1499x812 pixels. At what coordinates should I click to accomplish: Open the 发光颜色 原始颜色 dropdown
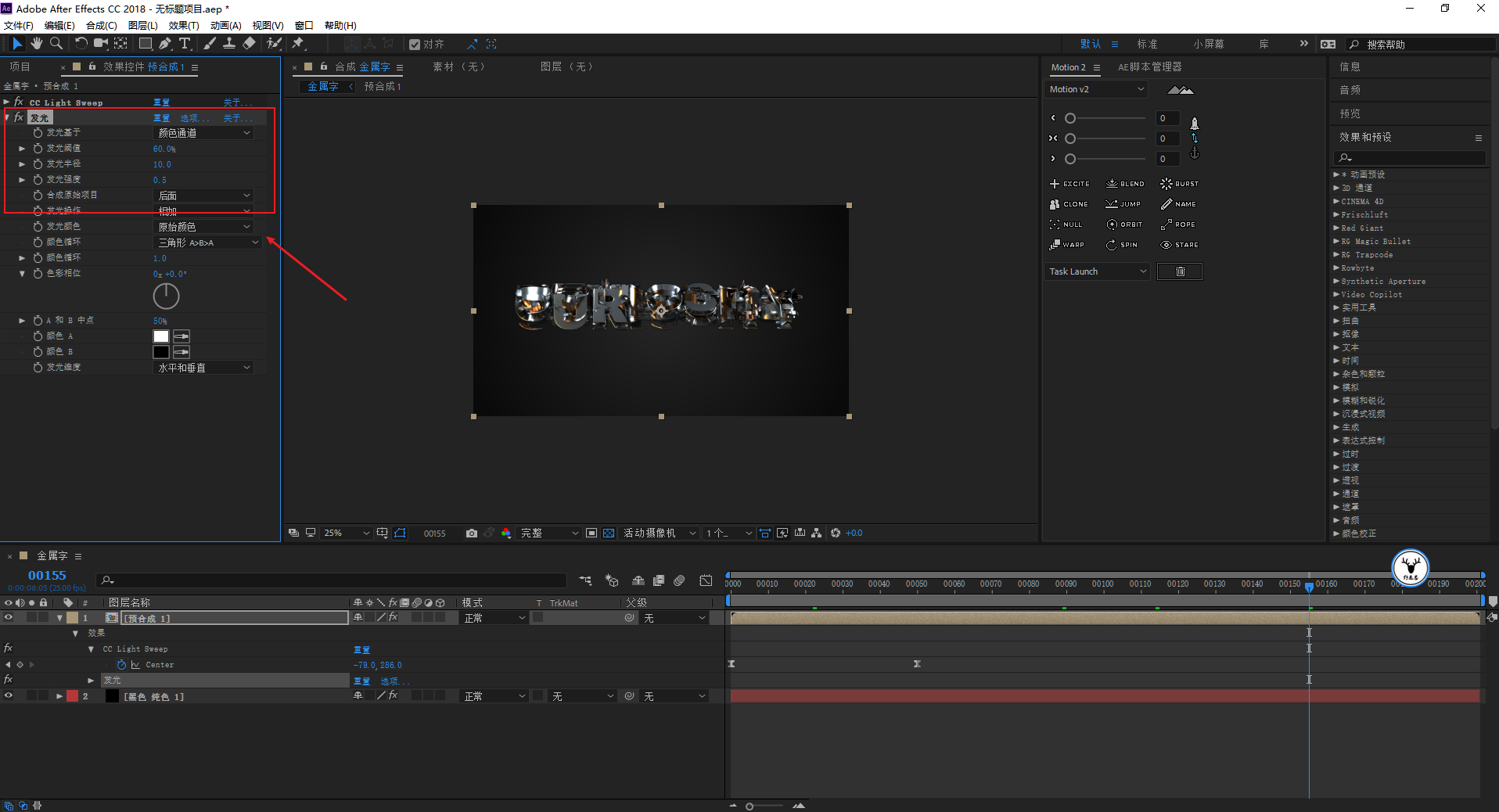tap(203, 227)
